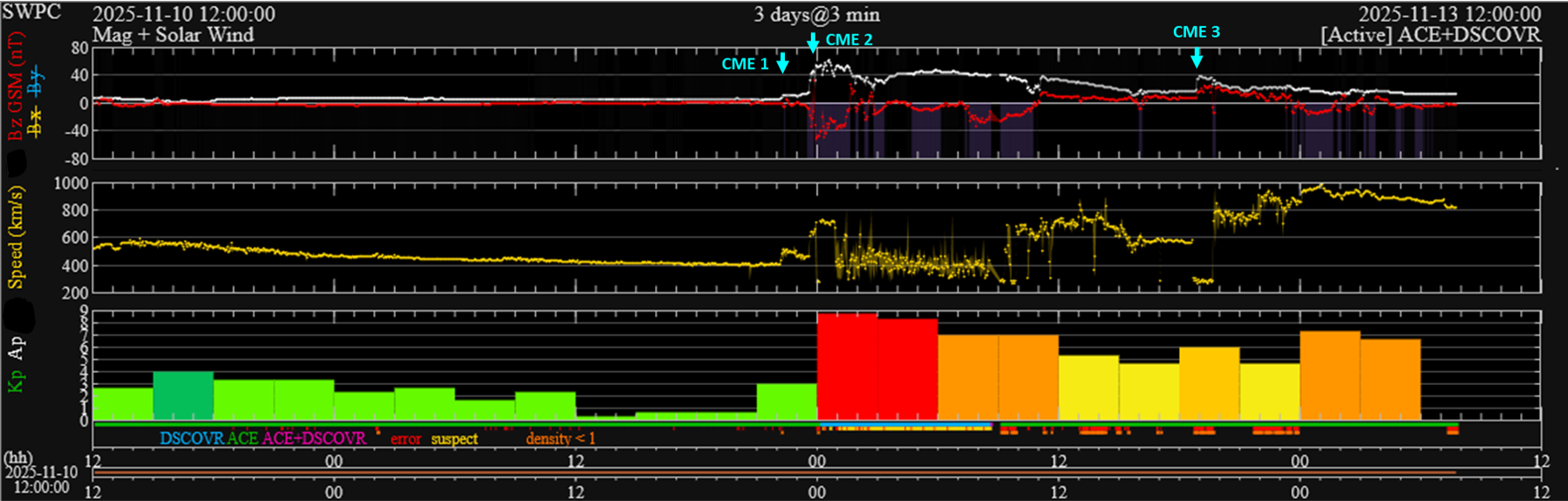The image size is (1568, 501).
Task: Click the green Kp axis label
Action: pyautogui.click(x=15, y=381)
